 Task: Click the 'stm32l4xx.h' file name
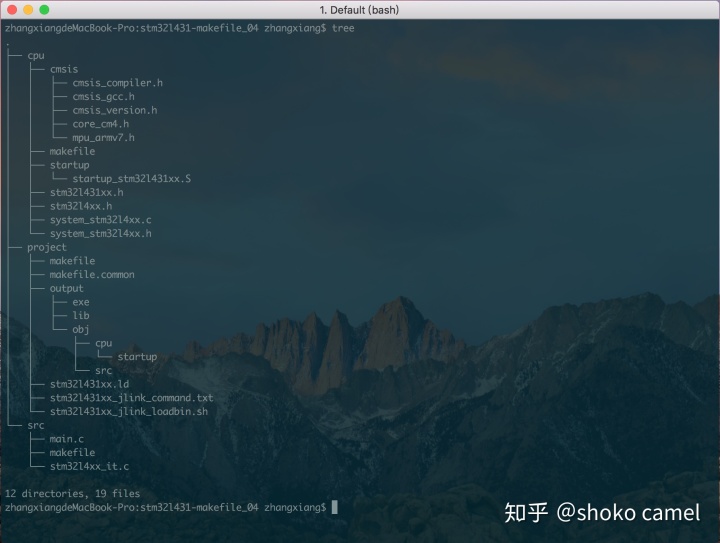point(81,206)
